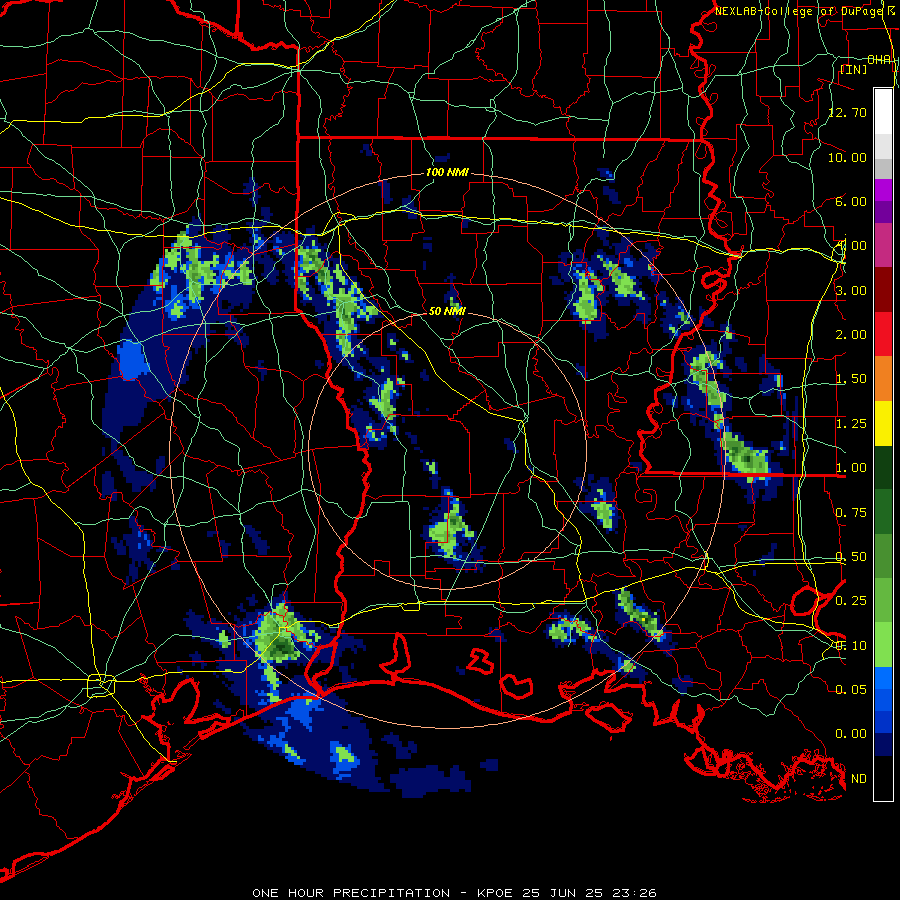Click the 0.00 legend value
900x900 pixels.
tap(851, 734)
